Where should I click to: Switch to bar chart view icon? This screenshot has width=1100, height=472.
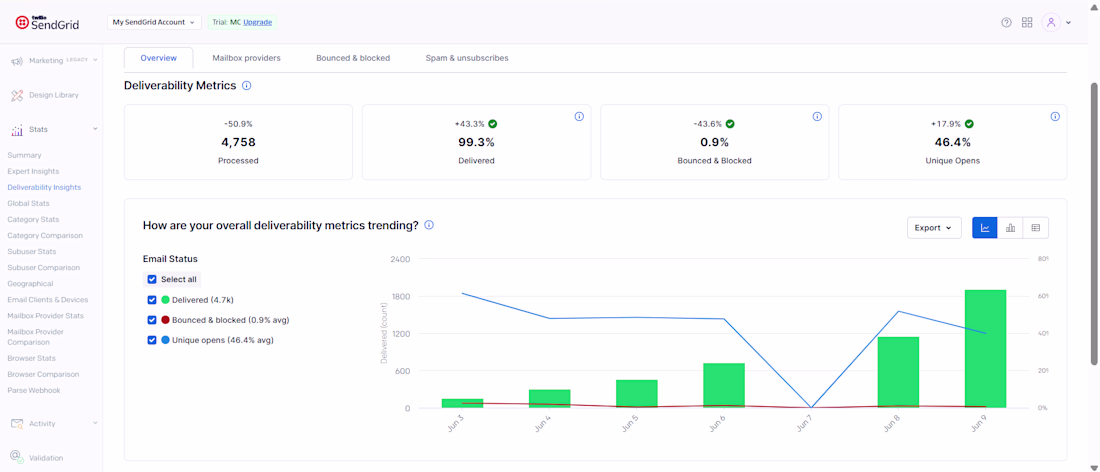click(x=1010, y=228)
